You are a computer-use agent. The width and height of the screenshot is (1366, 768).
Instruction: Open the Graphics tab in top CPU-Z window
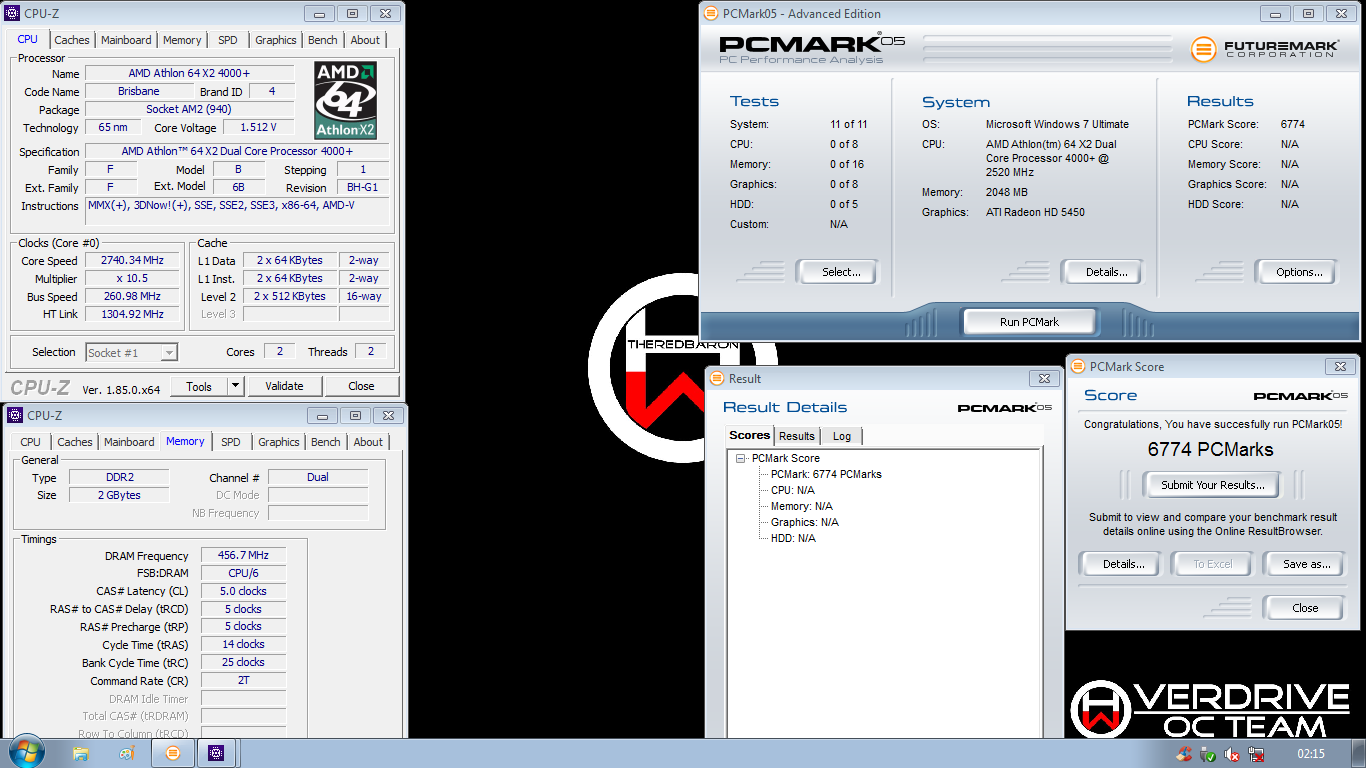(276, 40)
